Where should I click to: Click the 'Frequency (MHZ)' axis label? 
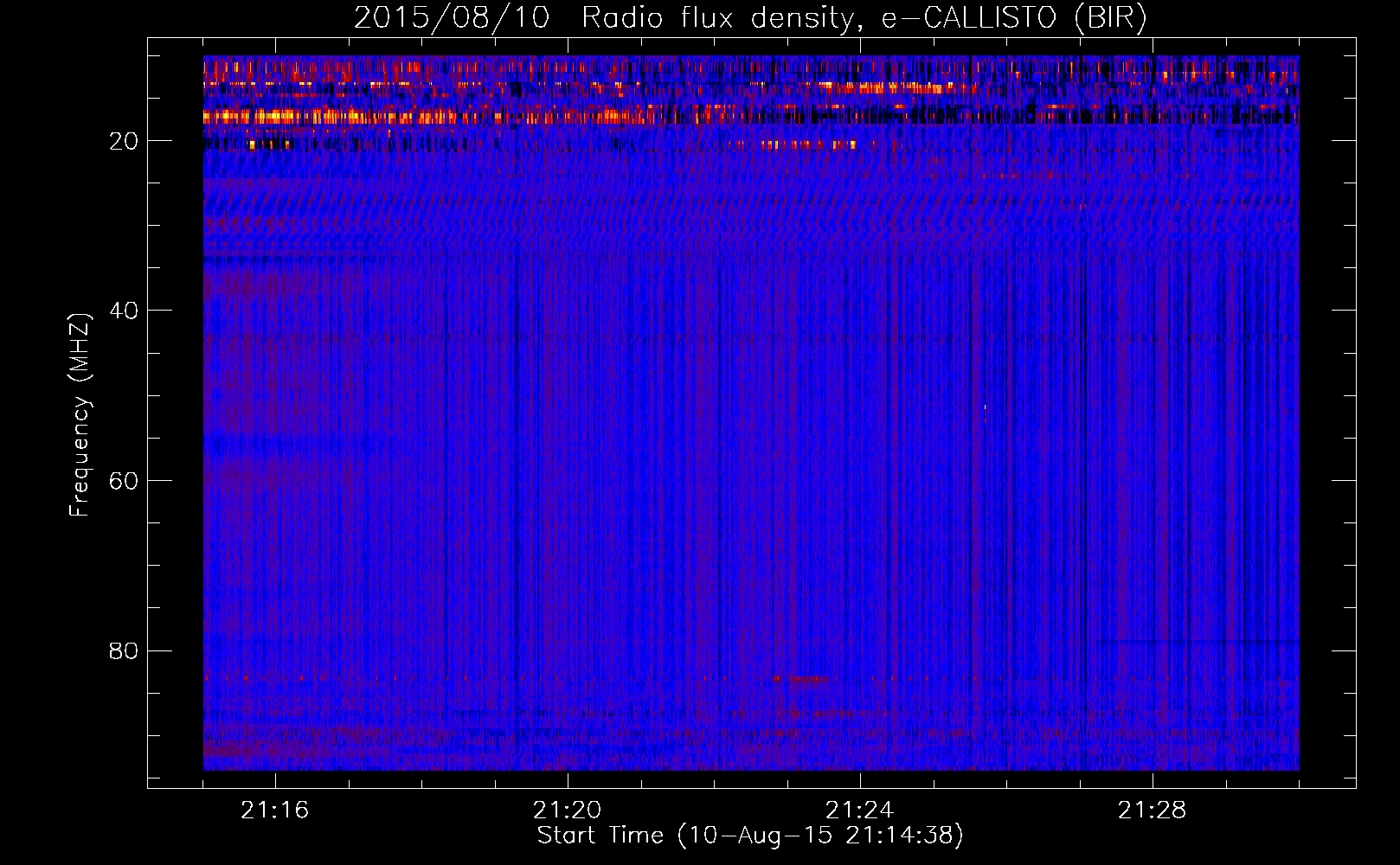79,415
